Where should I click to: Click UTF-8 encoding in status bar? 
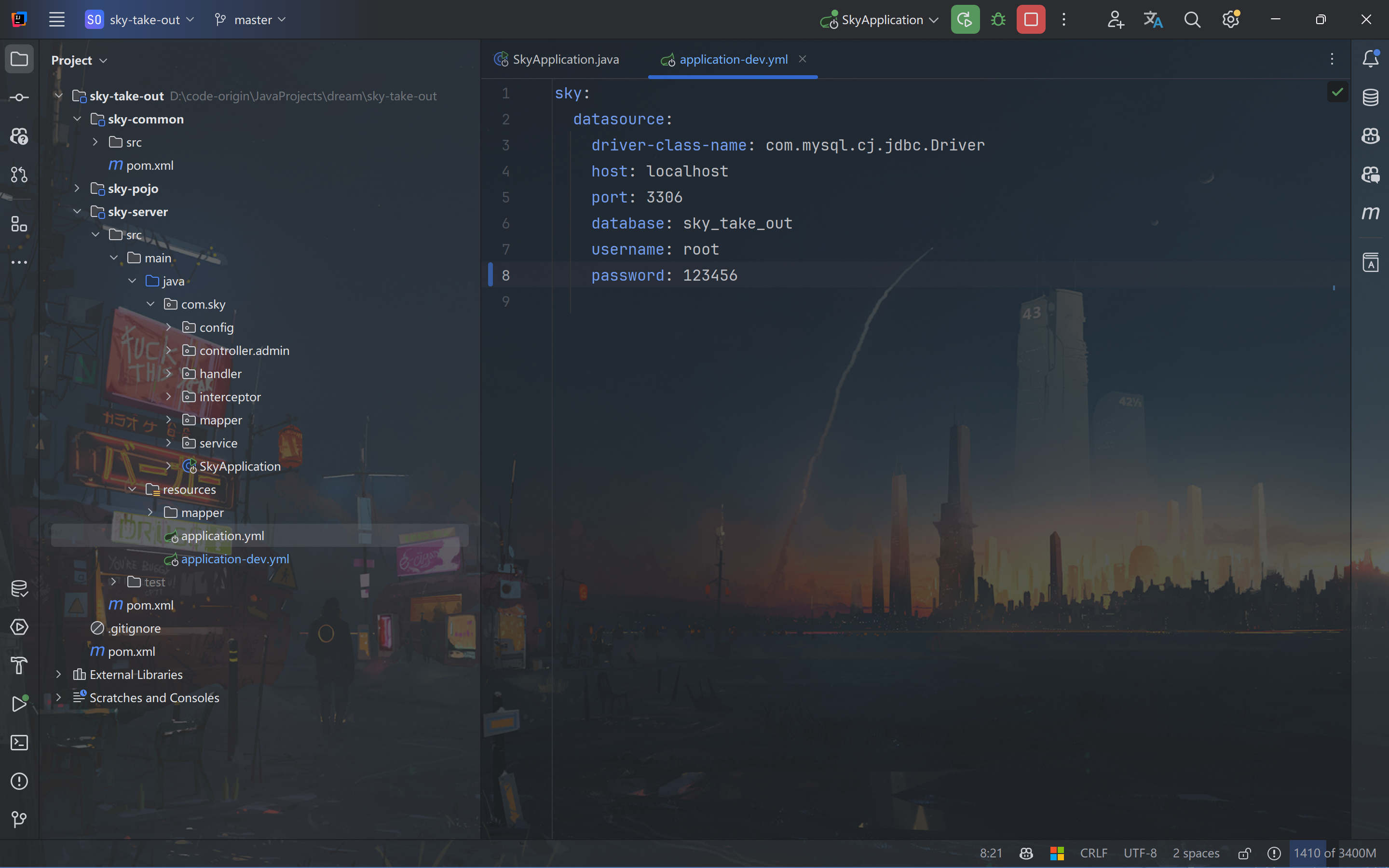tap(1140, 853)
